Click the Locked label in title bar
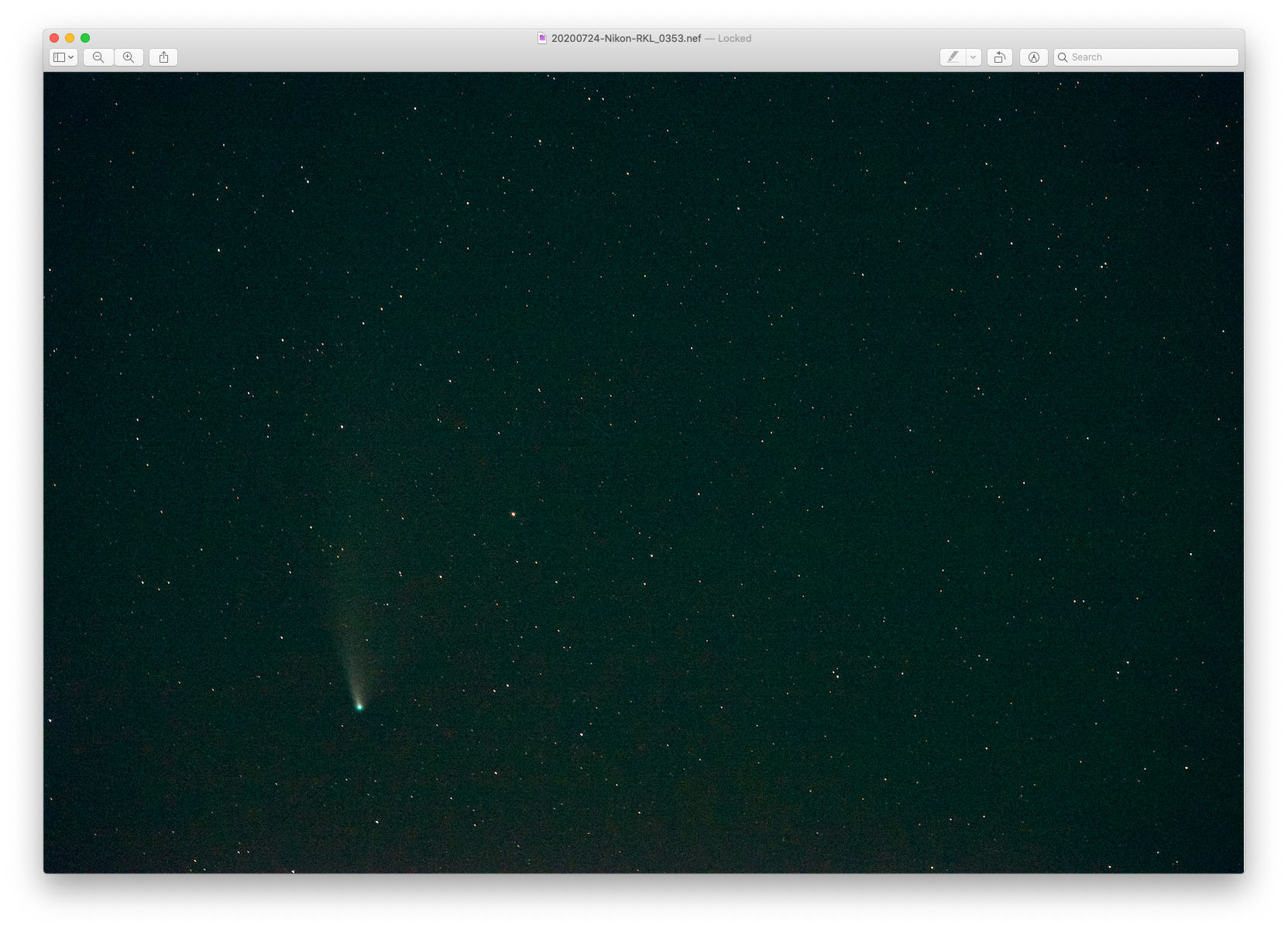 click(x=734, y=38)
